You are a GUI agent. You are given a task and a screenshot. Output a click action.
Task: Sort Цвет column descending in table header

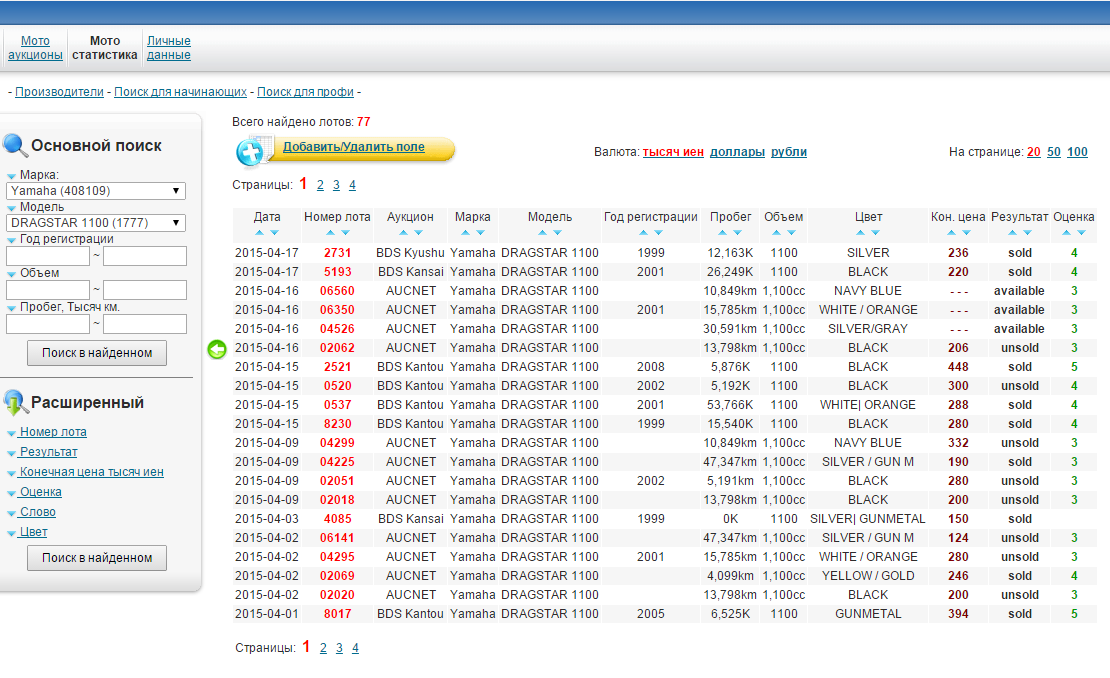coord(876,233)
